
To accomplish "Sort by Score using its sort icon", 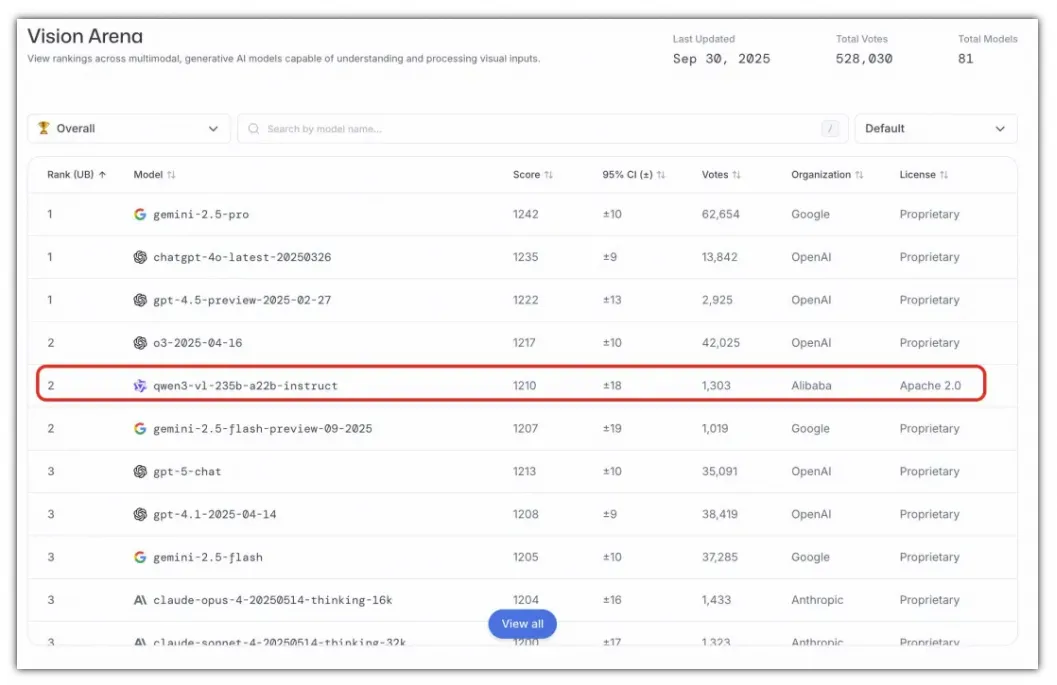I will tap(549, 175).
